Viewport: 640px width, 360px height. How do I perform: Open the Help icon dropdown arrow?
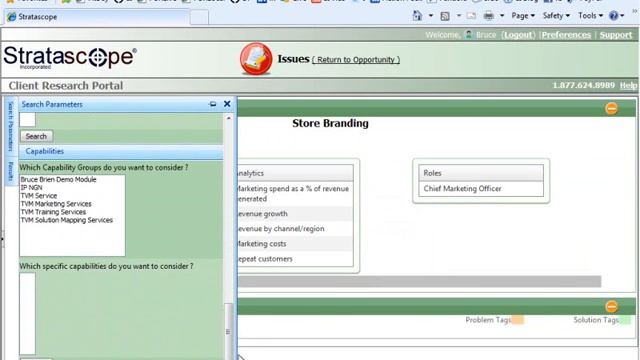622,16
